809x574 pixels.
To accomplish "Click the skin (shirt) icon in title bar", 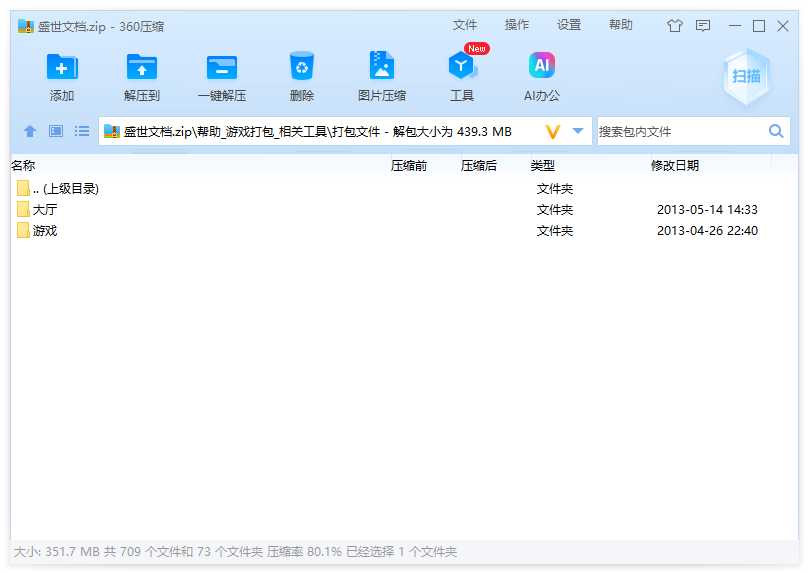I will tap(674, 26).
